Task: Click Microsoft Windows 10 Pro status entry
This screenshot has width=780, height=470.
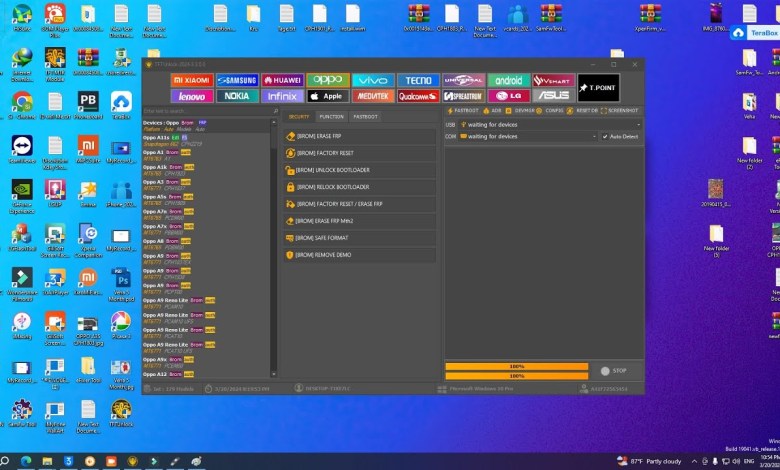Action: (x=476, y=389)
